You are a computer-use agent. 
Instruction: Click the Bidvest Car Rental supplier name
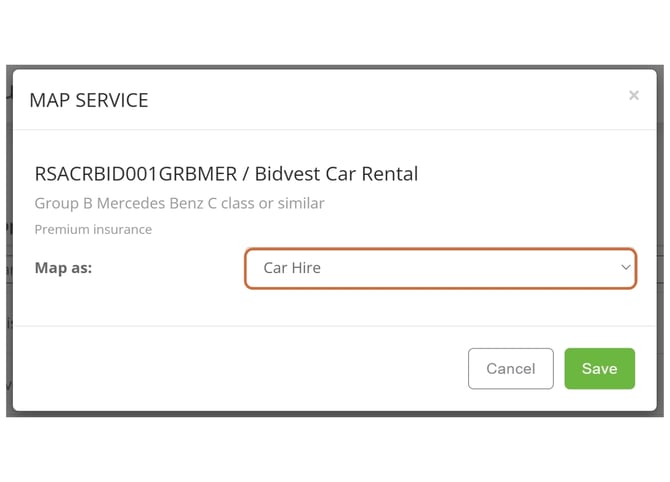336,174
